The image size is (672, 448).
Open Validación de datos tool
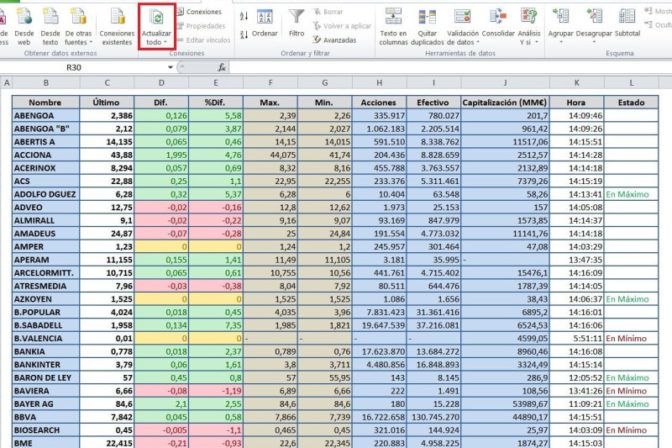[x=462, y=27]
